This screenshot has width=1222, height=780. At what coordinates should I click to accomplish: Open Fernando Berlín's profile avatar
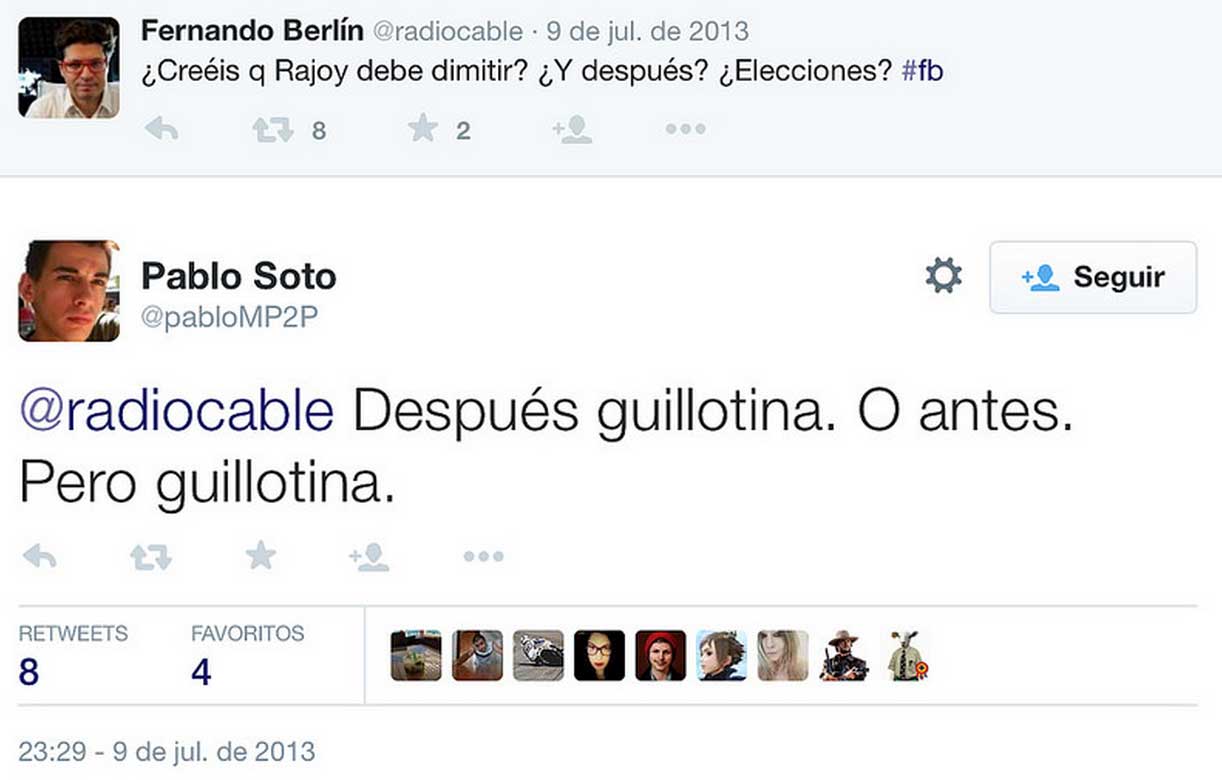pyautogui.click(x=69, y=68)
